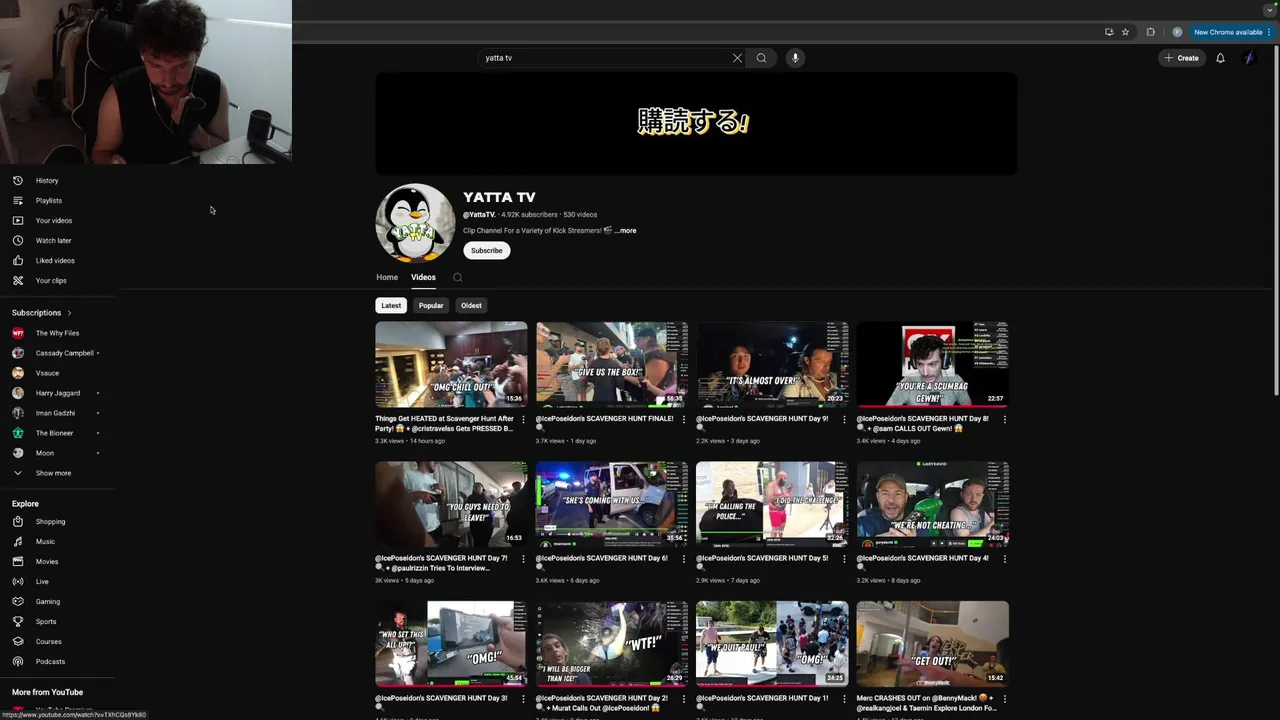Open Harry Jaggard subscription
Viewport: 1280px width, 720px height.
(57, 393)
